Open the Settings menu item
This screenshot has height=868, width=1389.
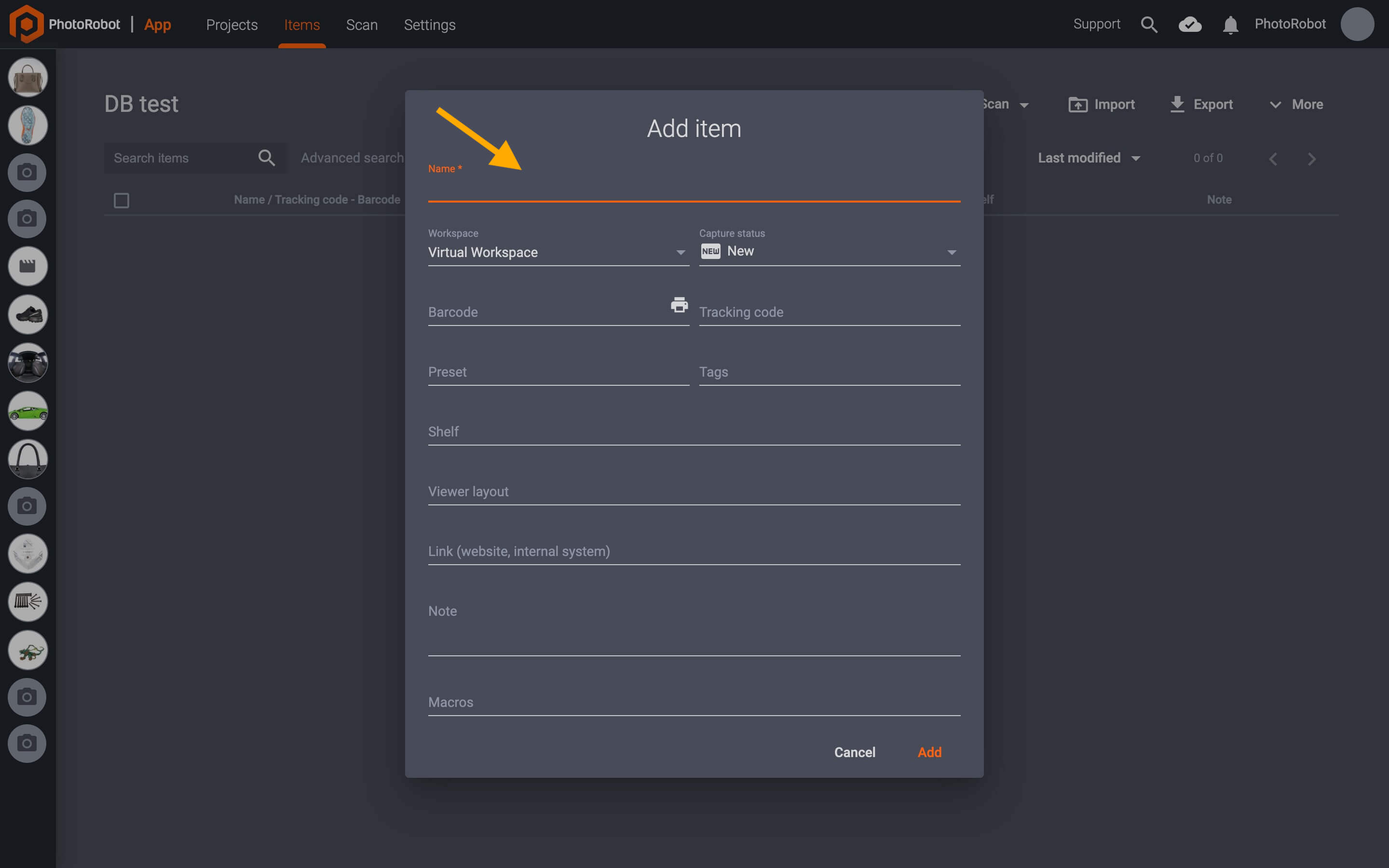tap(429, 25)
